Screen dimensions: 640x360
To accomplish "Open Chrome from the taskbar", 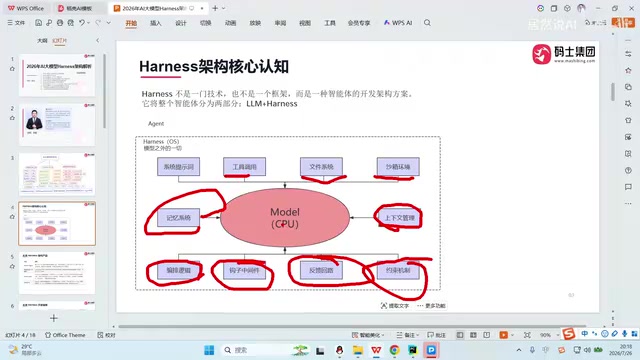I will coord(394,350).
